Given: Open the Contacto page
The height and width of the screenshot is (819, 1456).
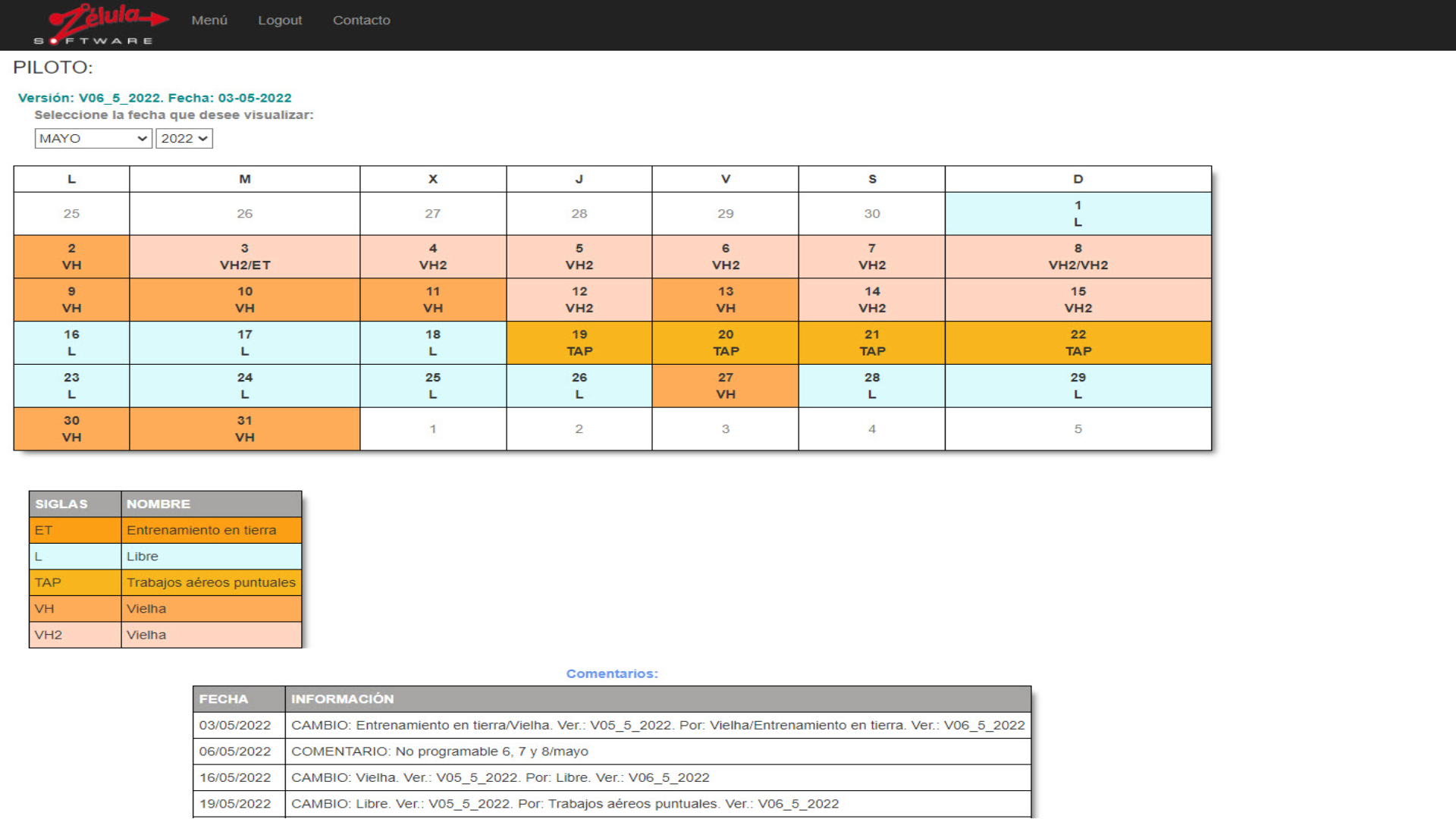Looking at the screenshot, I should [361, 20].
